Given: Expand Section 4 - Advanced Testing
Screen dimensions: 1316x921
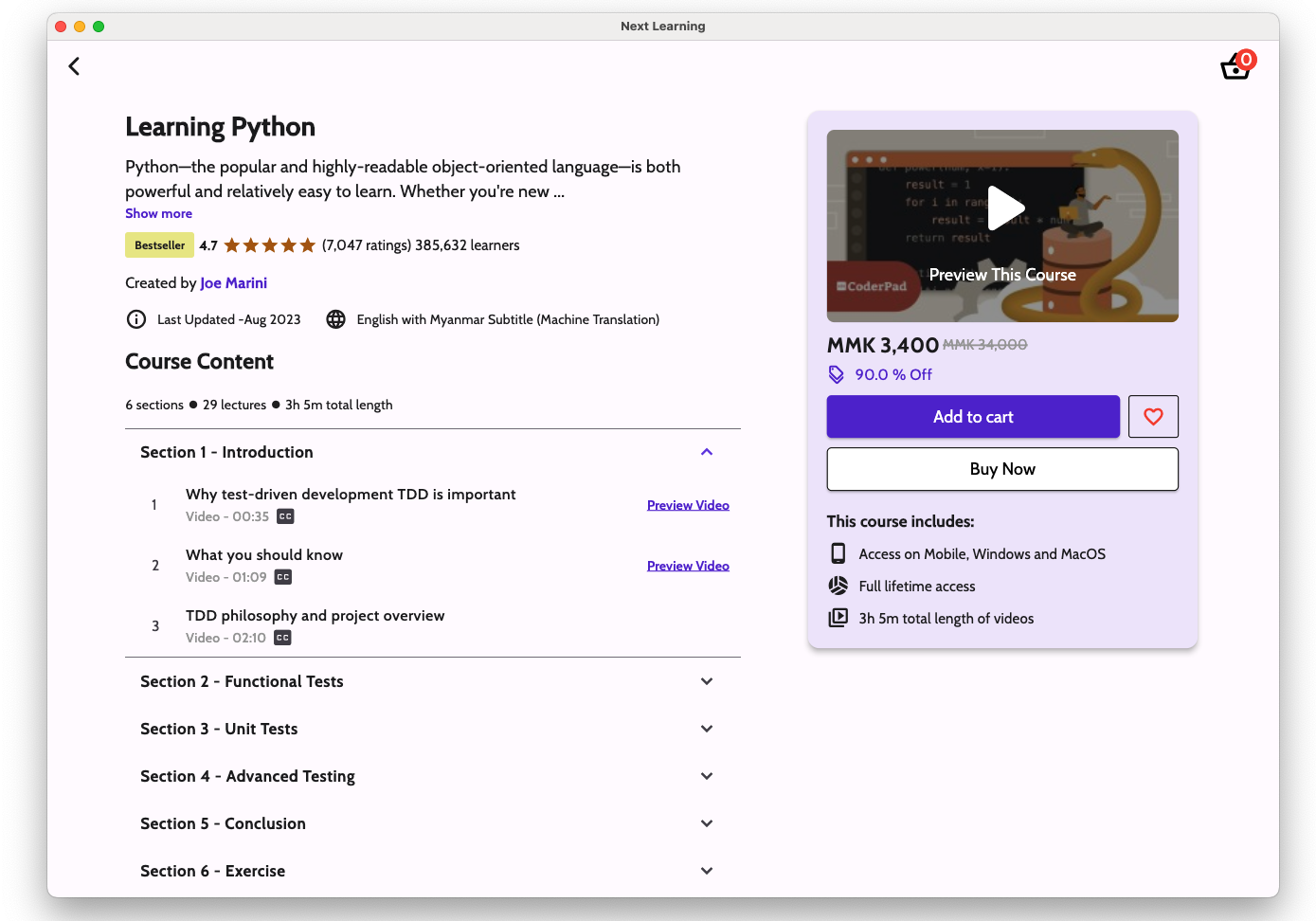Looking at the screenshot, I should [x=707, y=776].
